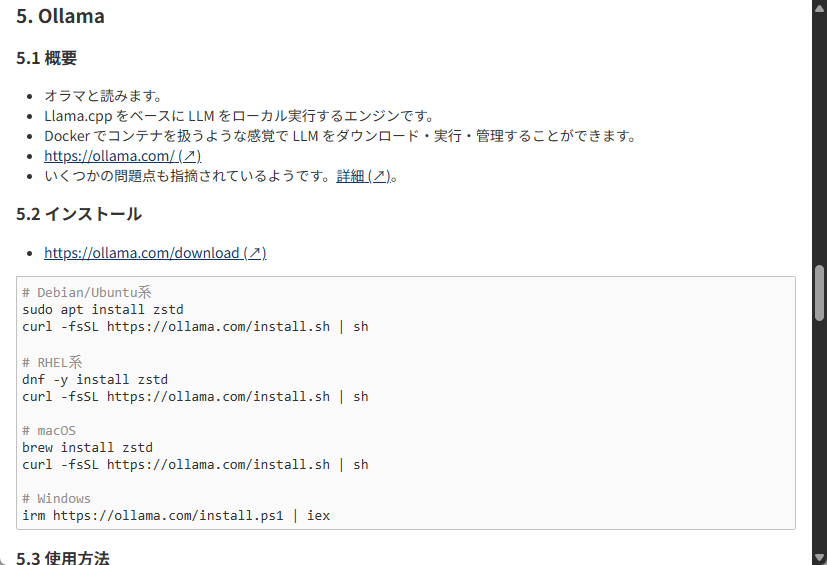Click the arrow icon beside the ollama.com/ link

[x=190, y=156]
